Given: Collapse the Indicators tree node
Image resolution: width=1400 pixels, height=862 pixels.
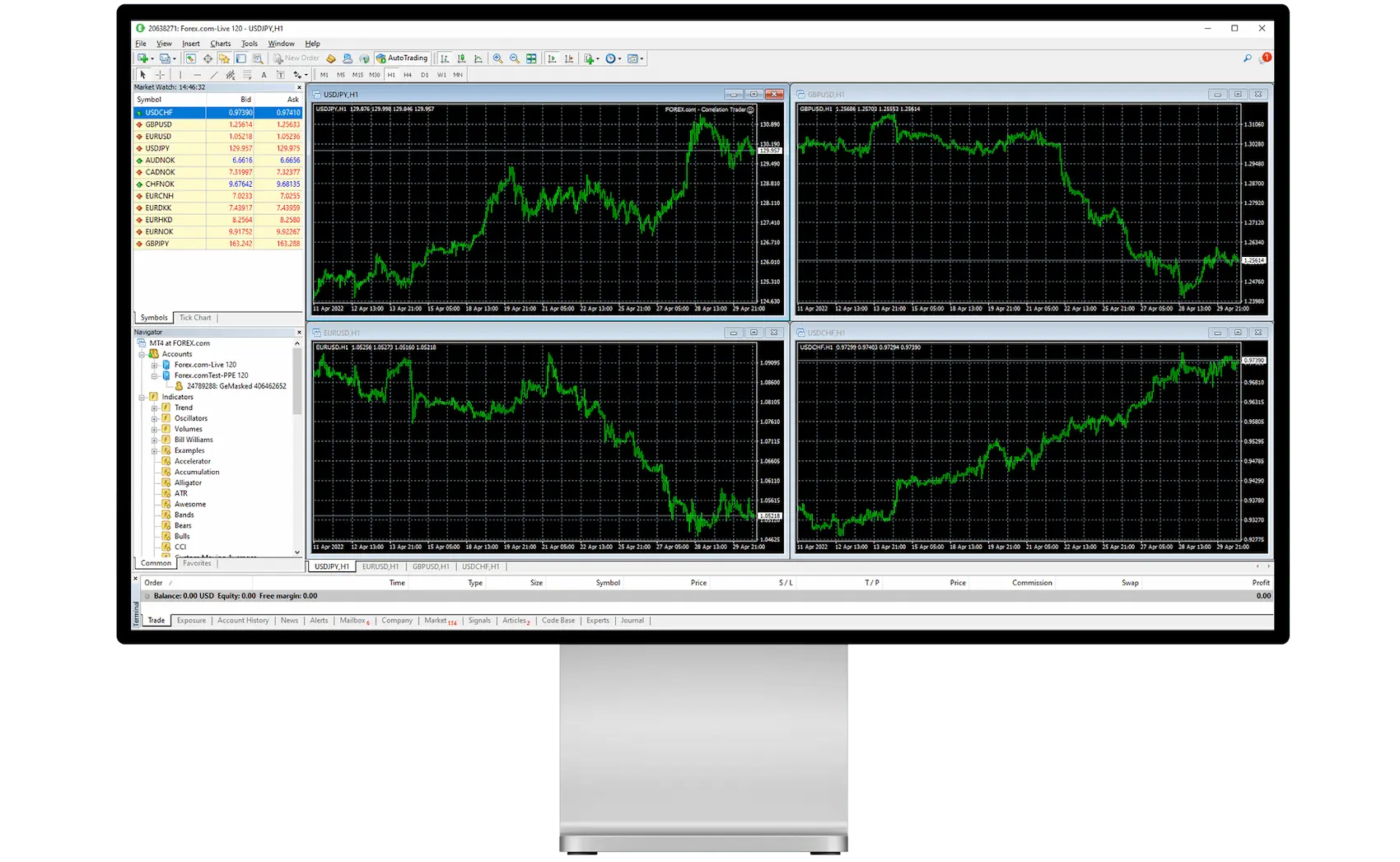Looking at the screenshot, I should [x=142, y=397].
